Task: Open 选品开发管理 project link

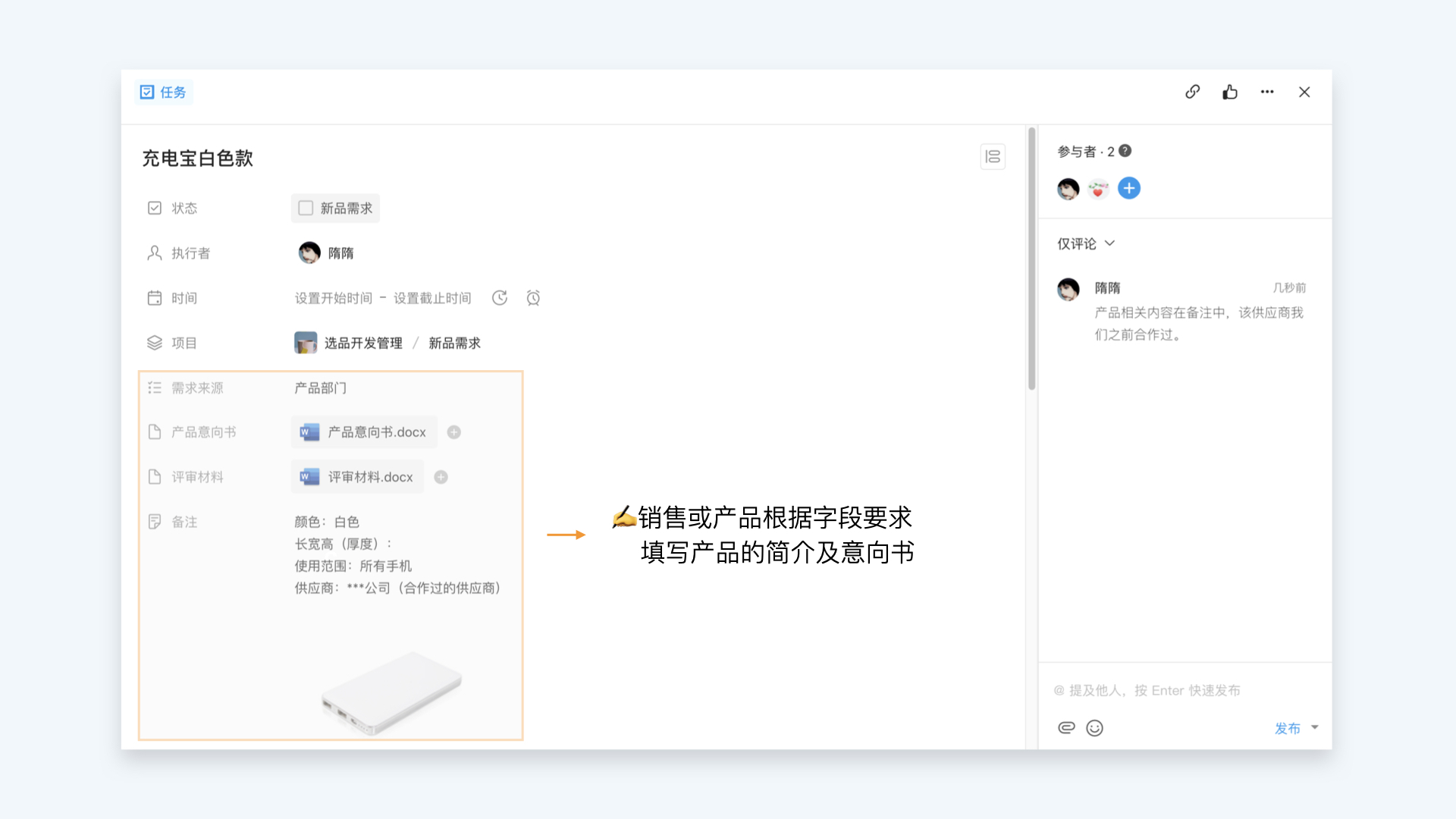Action: (362, 343)
